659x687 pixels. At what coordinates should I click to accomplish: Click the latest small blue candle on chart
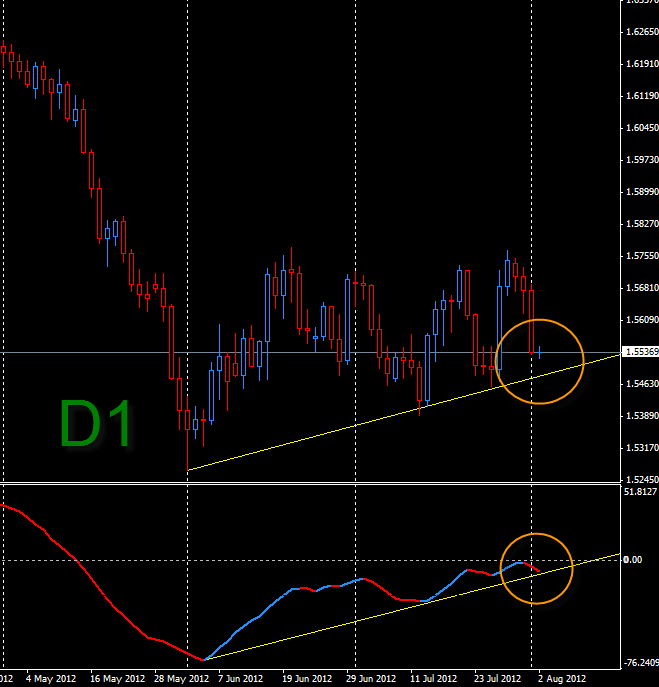pyautogui.click(x=539, y=352)
